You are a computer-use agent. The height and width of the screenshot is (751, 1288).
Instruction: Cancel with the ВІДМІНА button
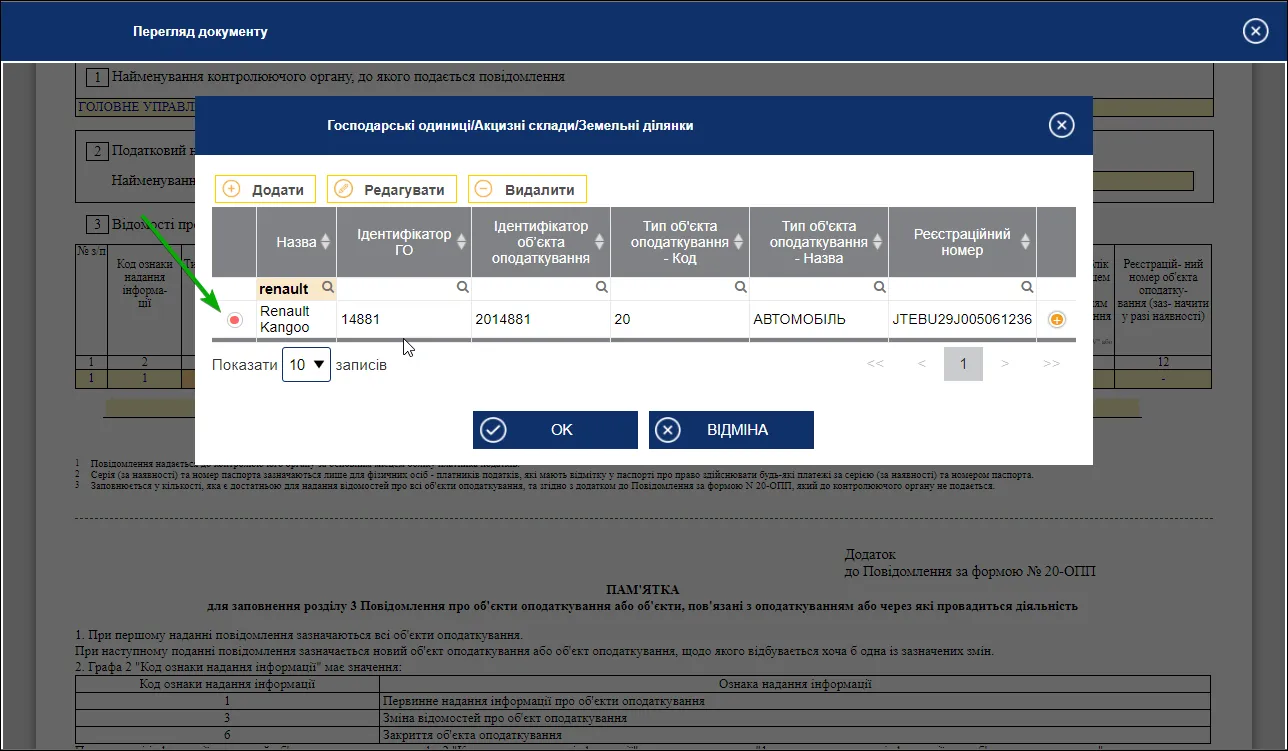click(731, 430)
